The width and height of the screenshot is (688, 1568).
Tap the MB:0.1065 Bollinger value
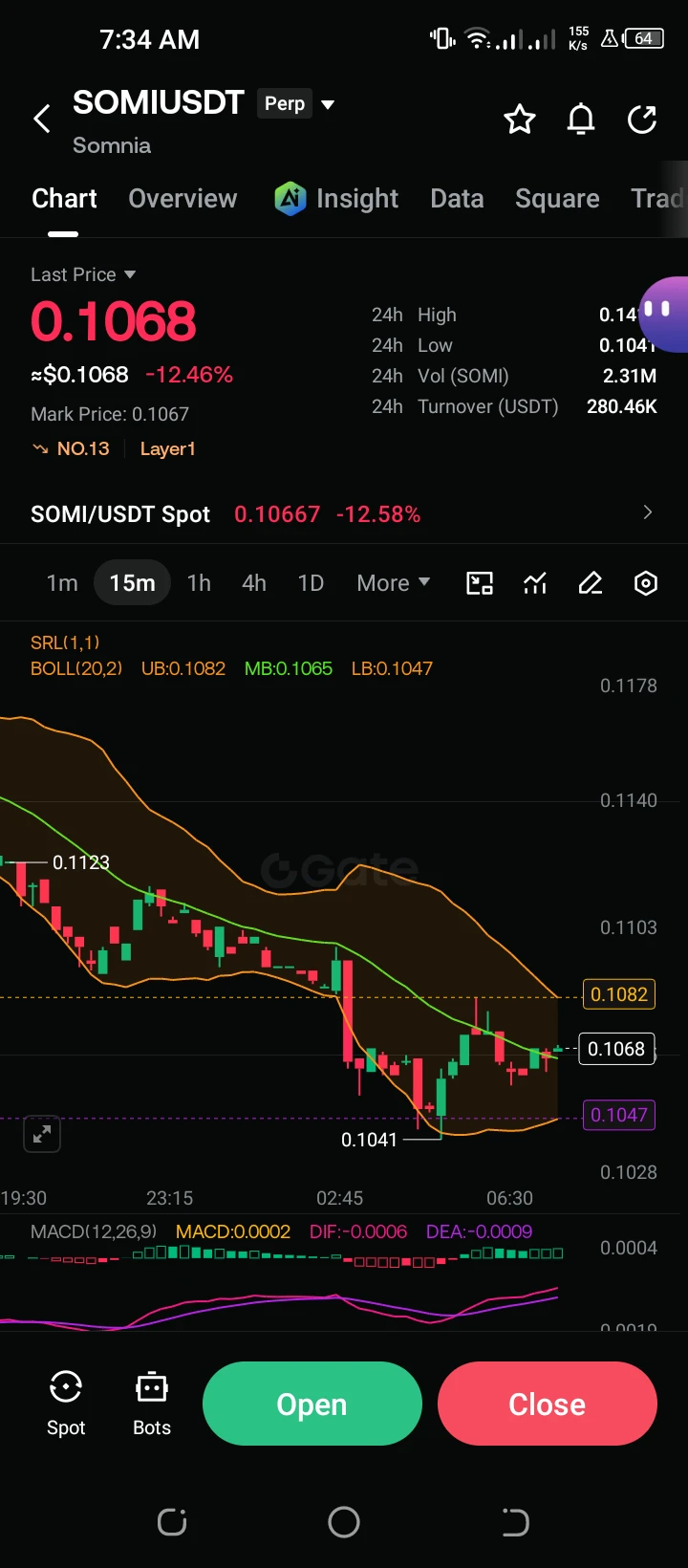point(289,668)
